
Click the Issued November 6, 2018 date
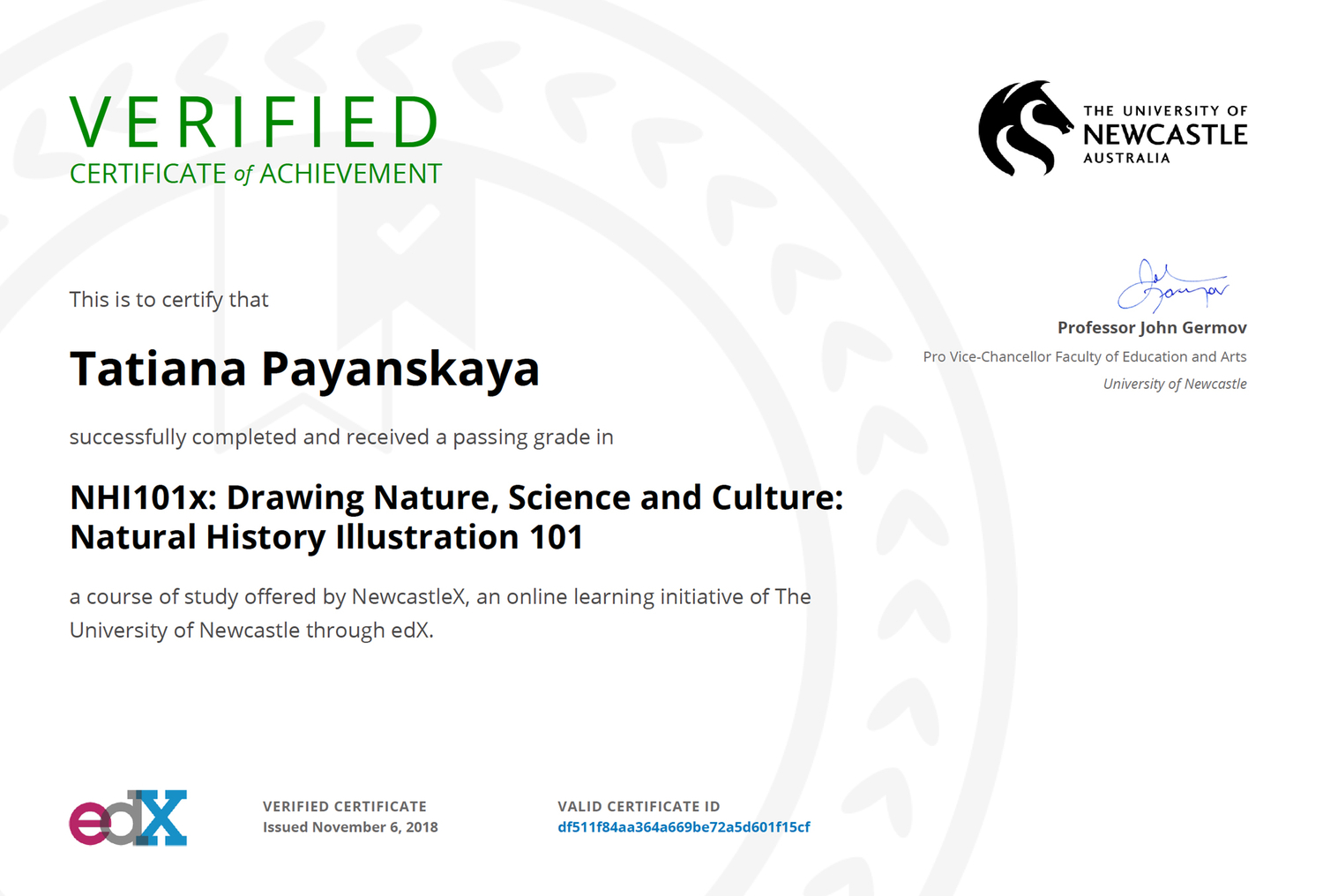tap(350, 827)
